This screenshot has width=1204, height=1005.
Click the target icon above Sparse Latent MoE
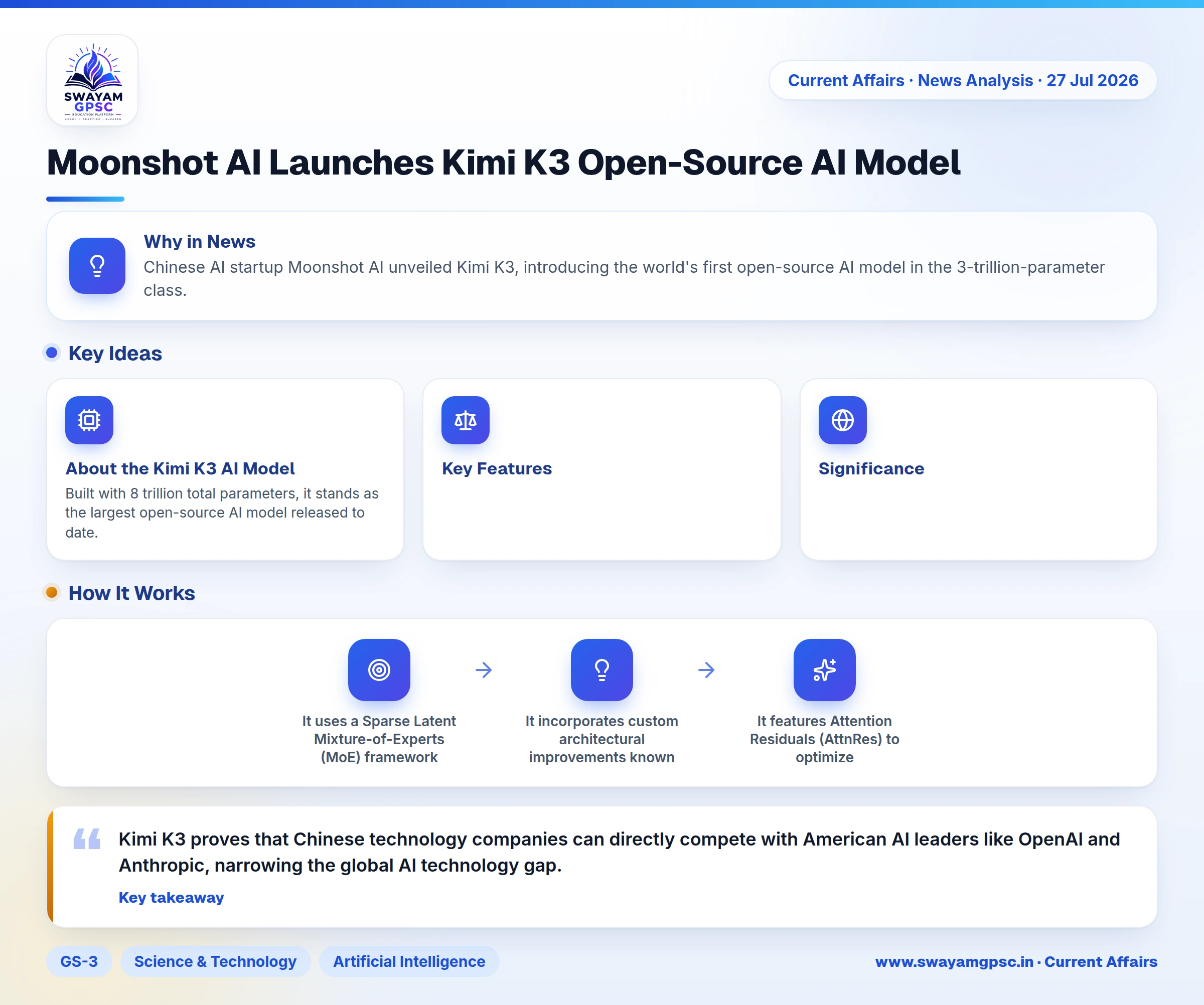coord(379,670)
